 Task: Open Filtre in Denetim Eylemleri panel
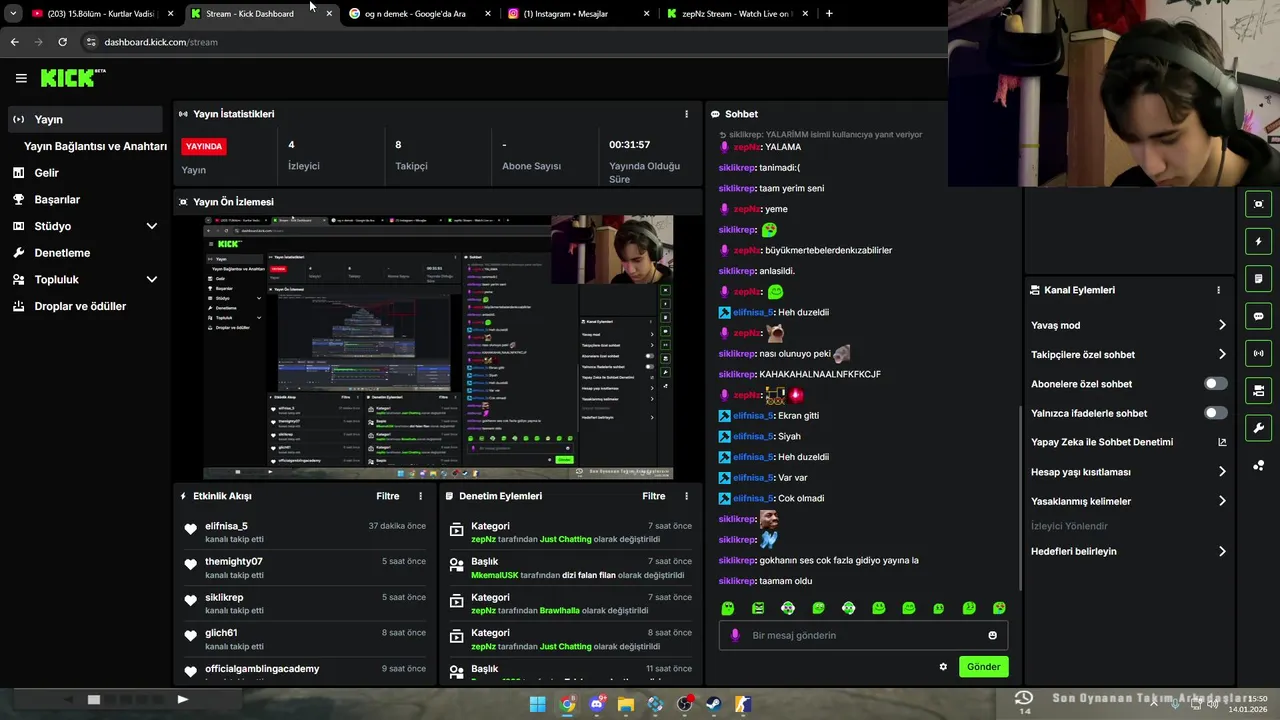654,496
